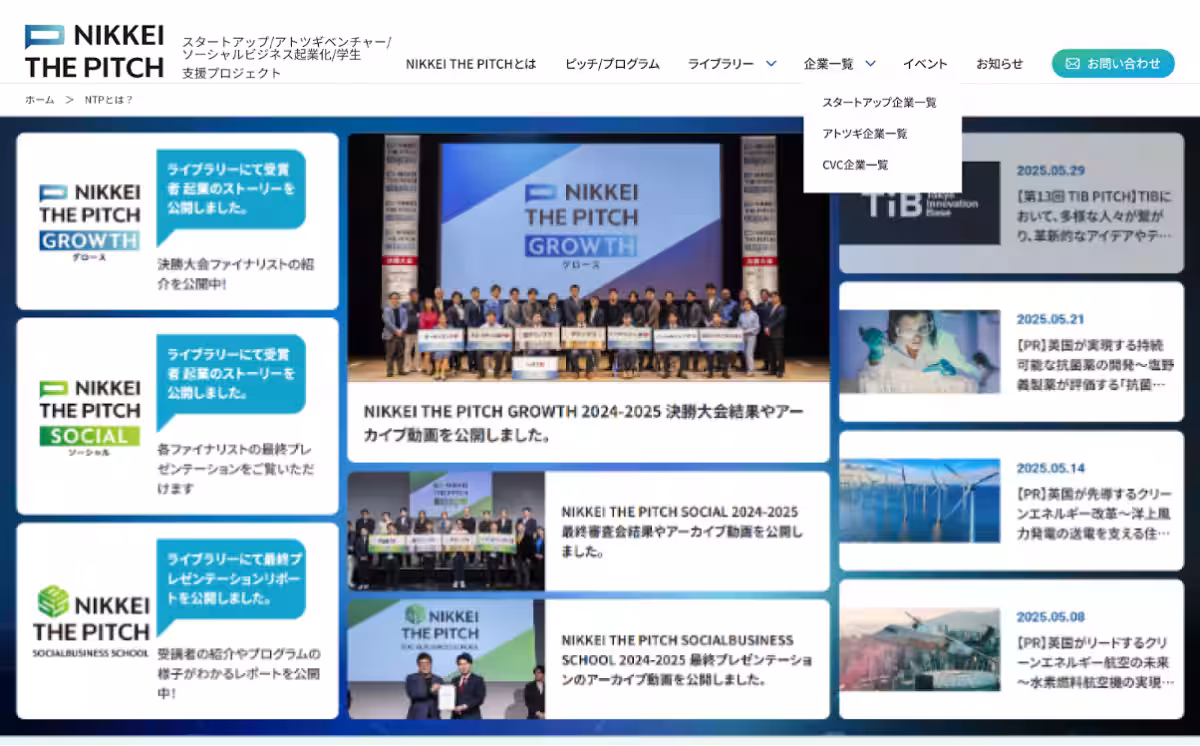Click the 2025.05.14 news date

1051,468
